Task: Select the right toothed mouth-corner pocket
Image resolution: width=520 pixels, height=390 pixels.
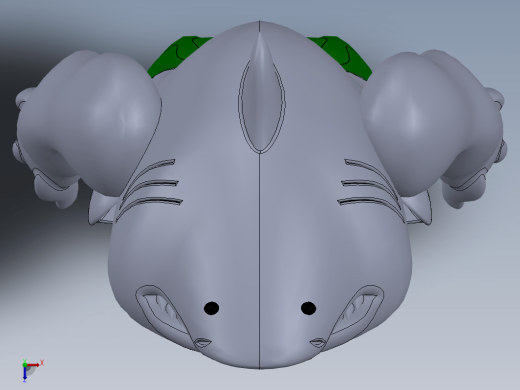Action: pyautogui.click(x=357, y=309)
